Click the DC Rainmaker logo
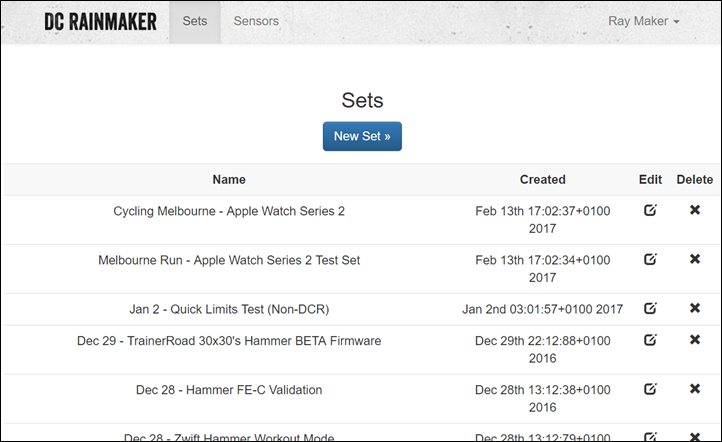 pos(100,22)
